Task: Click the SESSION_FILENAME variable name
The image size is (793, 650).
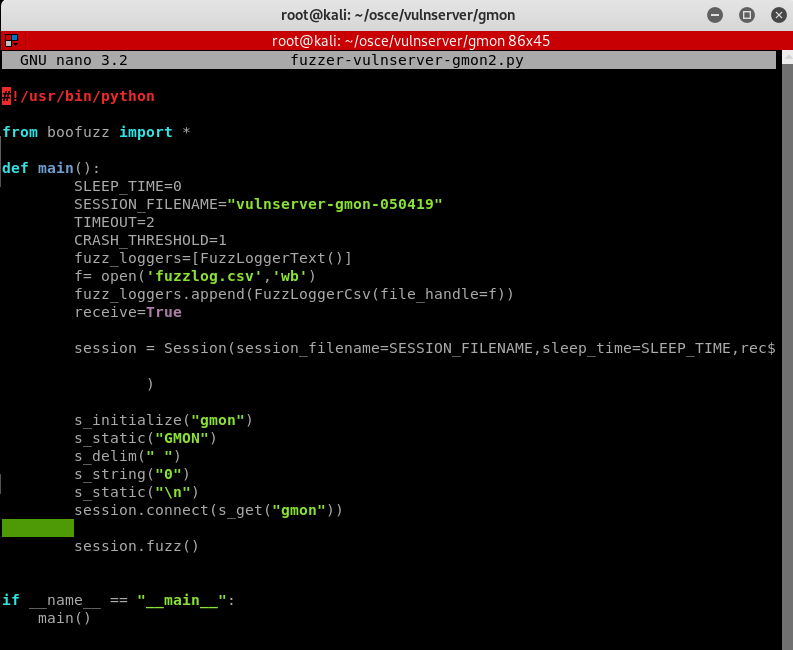Action: click(146, 204)
